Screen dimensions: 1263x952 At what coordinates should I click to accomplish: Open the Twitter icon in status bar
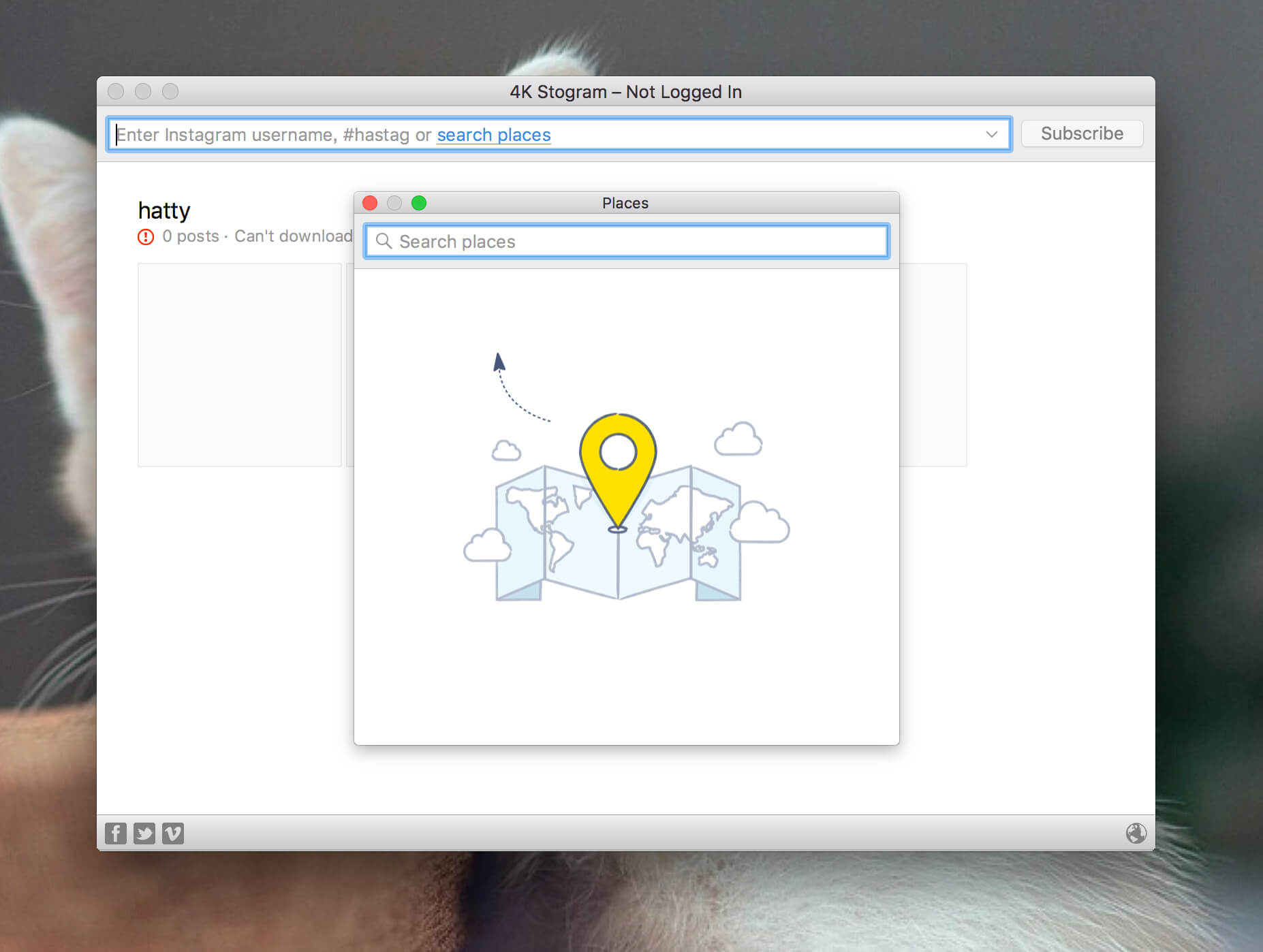(144, 833)
